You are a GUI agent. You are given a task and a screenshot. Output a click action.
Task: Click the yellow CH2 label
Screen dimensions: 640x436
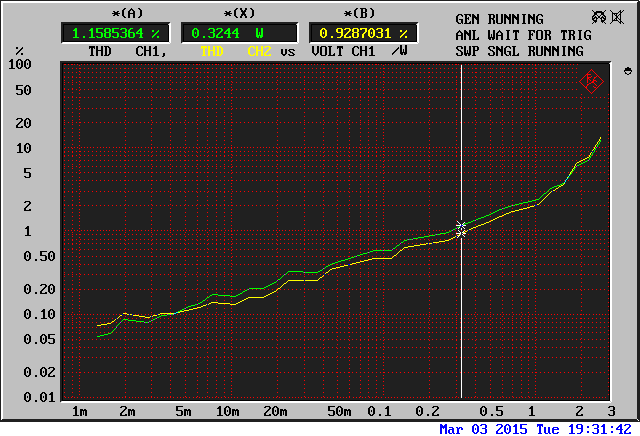(x=259, y=51)
